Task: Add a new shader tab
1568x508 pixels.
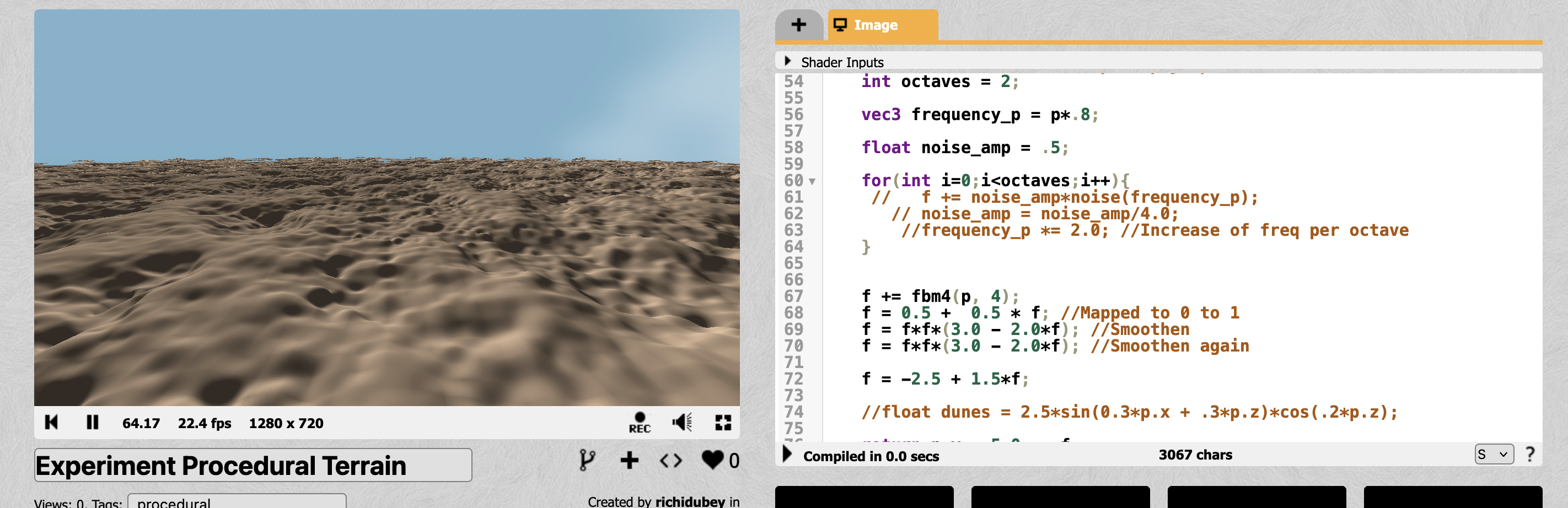Action: point(798,25)
